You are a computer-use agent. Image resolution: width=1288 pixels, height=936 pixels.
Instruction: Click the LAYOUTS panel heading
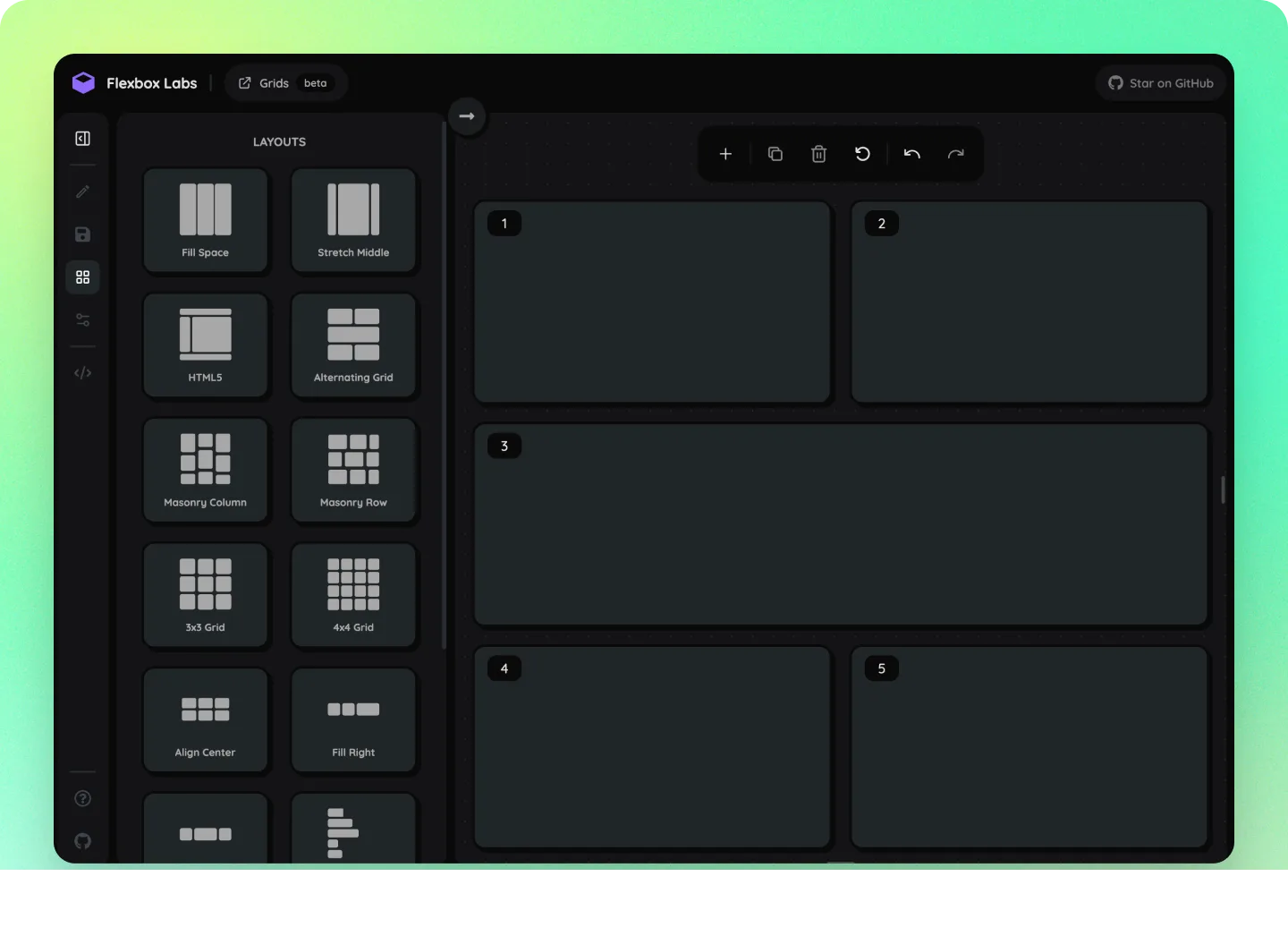tap(279, 142)
